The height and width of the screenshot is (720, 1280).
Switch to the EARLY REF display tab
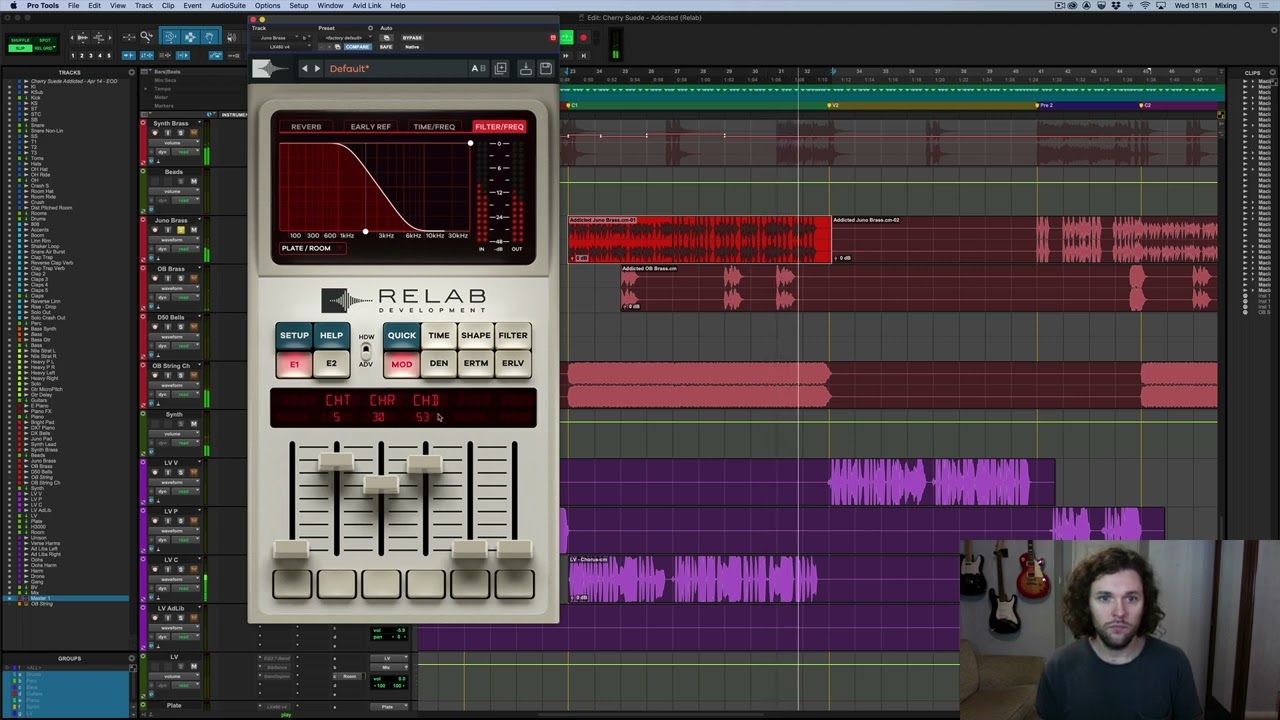pos(370,127)
